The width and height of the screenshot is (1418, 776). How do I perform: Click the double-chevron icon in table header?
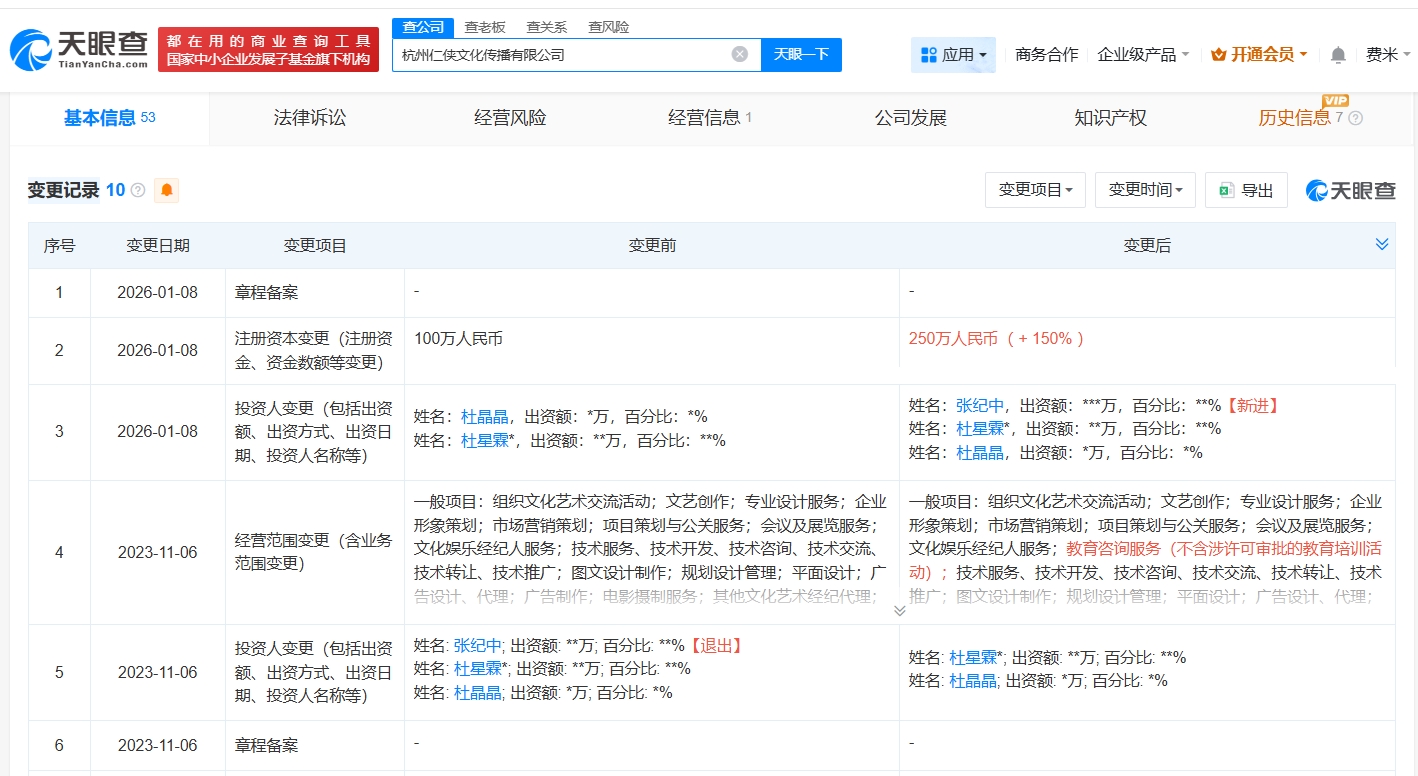pyautogui.click(x=1382, y=245)
